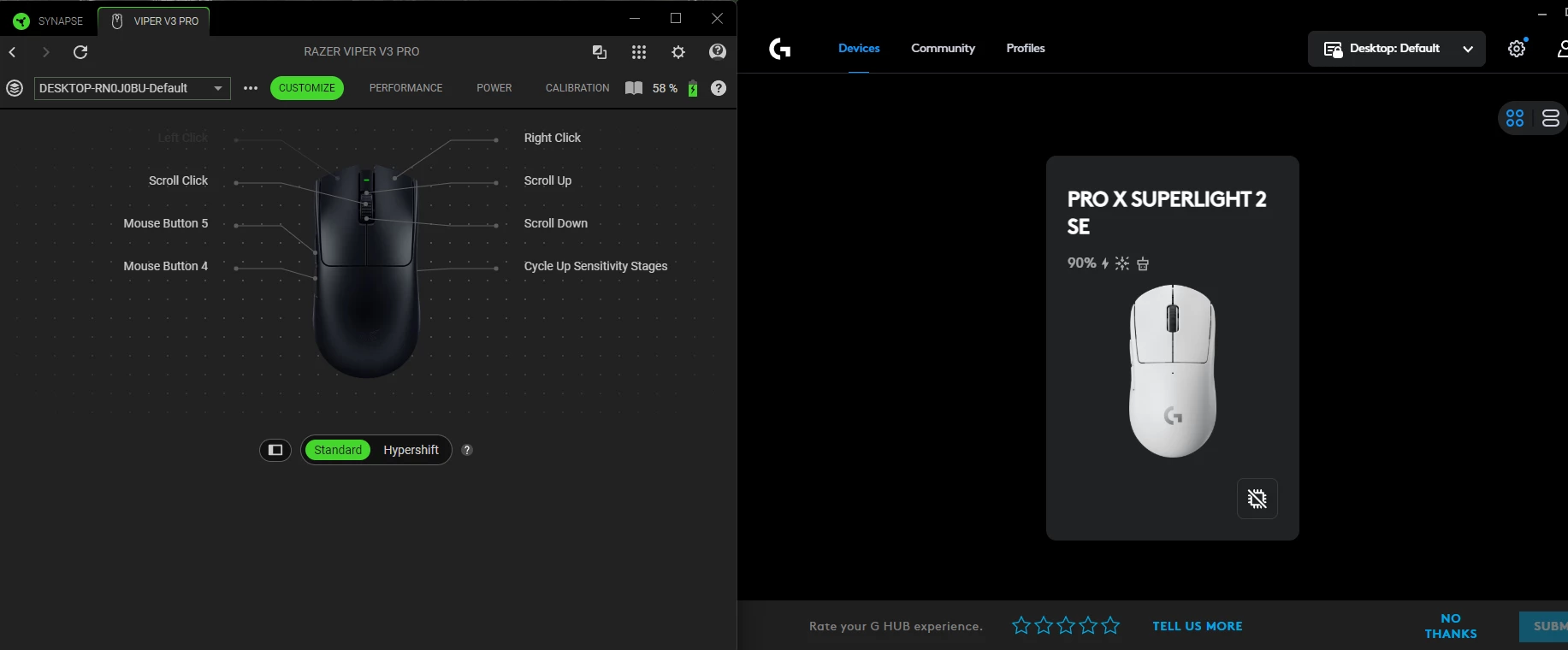Viewport: 1568px width, 650px height.
Task: Switch G HUB to list view
Action: point(1551,118)
